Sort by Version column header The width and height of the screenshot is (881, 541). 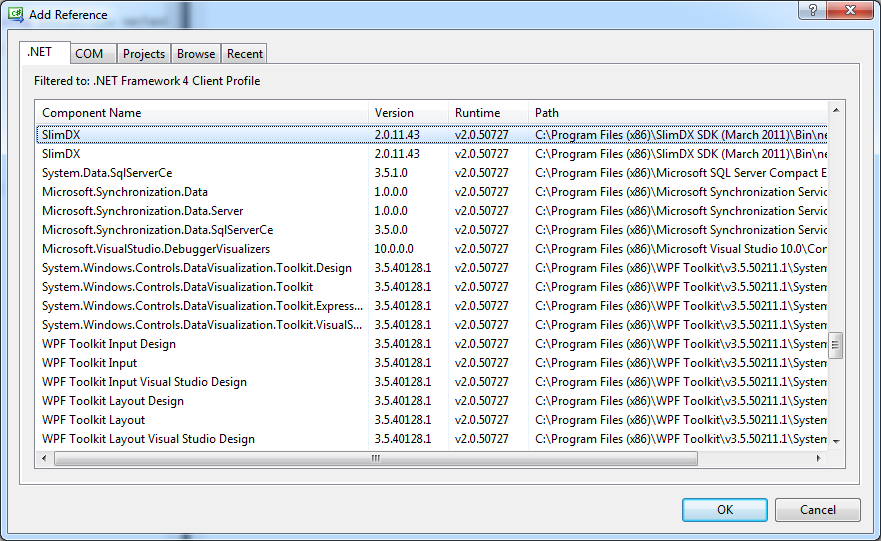(x=408, y=113)
